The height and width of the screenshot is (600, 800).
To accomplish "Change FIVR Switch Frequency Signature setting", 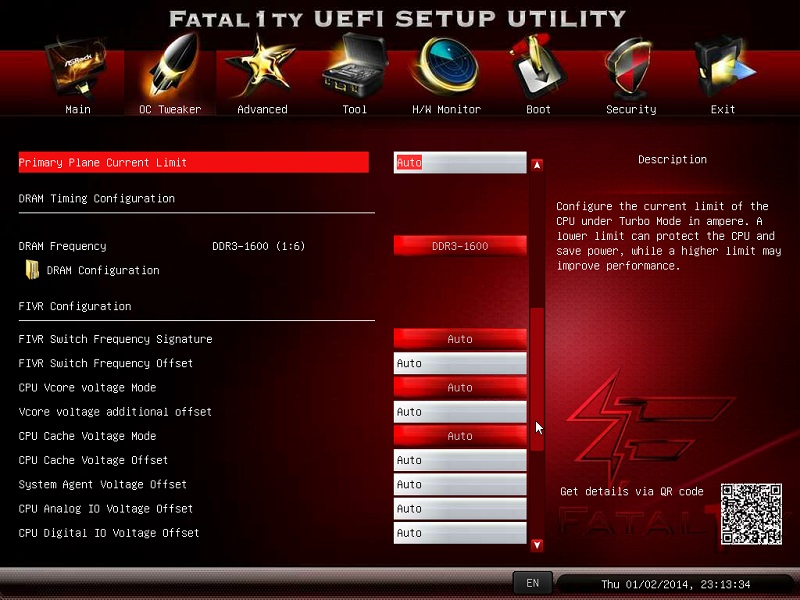I will coord(460,339).
